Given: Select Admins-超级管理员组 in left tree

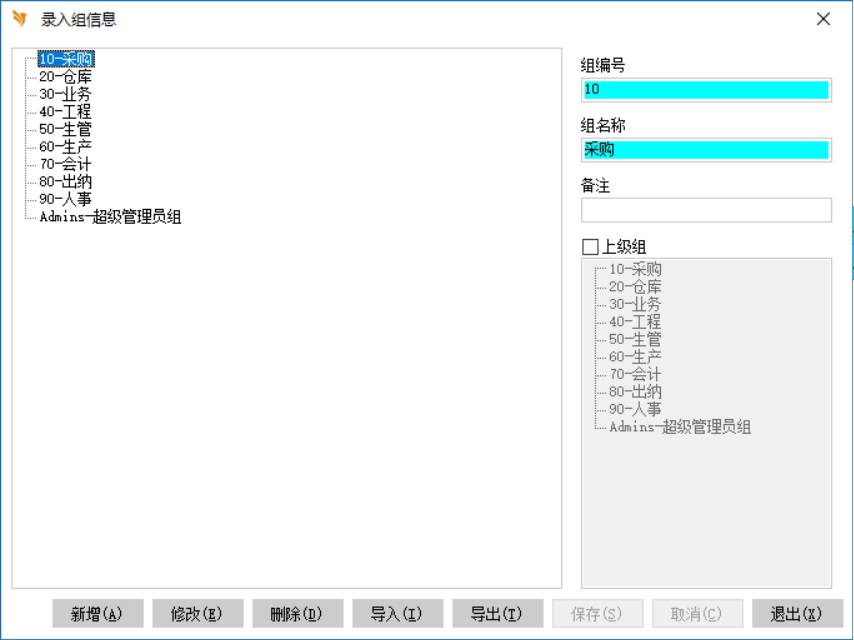Looking at the screenshot, I should point(110,217).
